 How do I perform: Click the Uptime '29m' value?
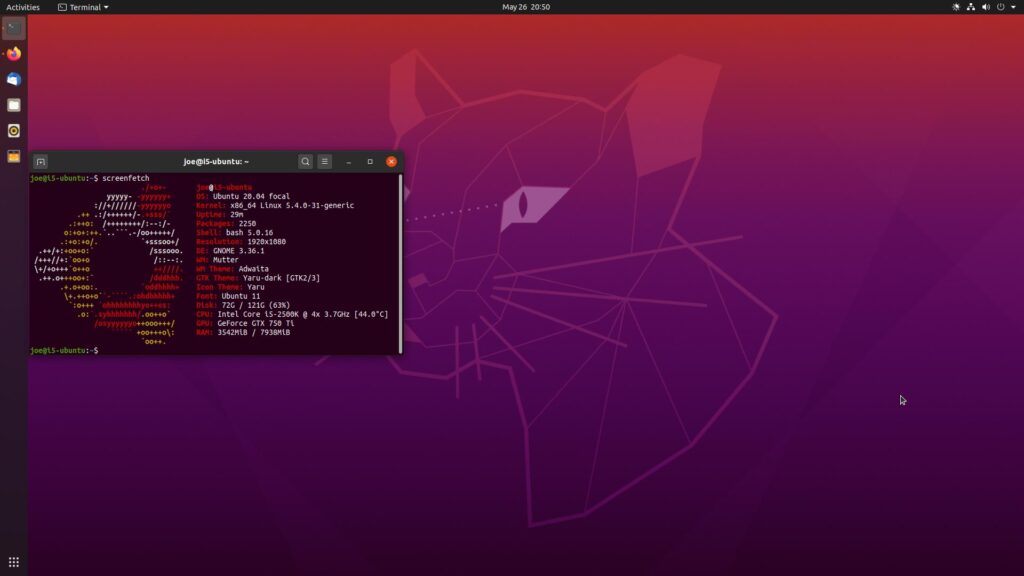[x=236, y=214]
